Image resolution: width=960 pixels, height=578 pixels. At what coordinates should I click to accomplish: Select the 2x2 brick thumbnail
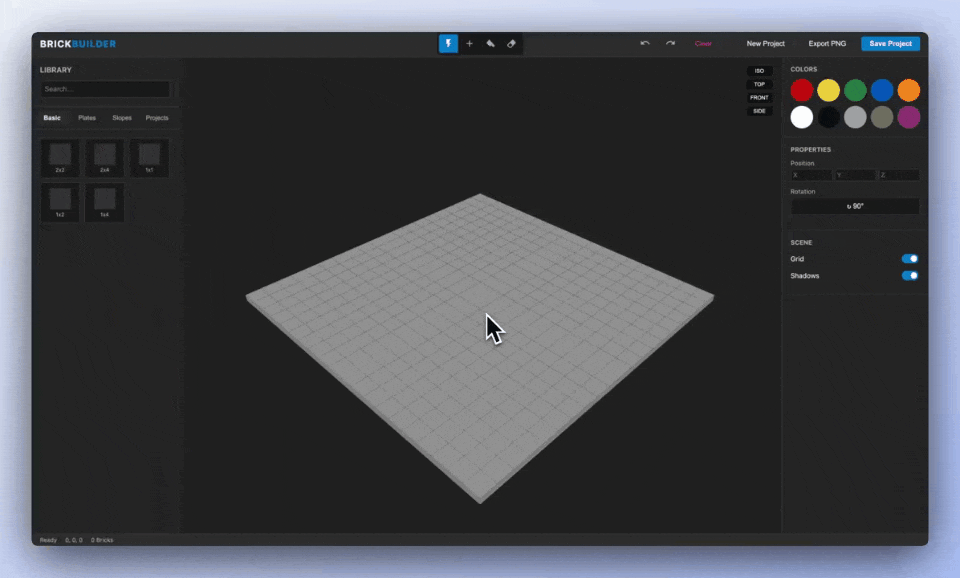tap(60, 157)
